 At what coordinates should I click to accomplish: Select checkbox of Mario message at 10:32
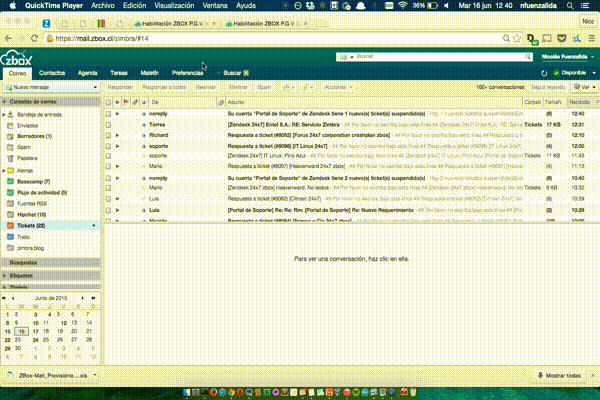108,188
